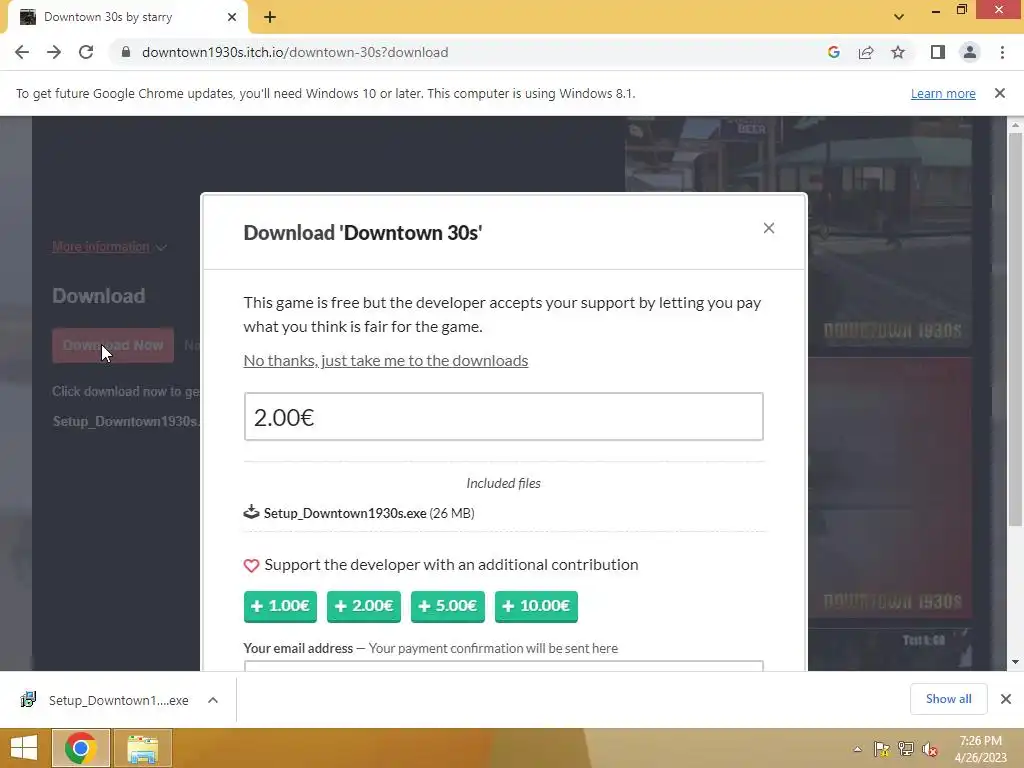
Task: Add 2.00€ contribution
Action: coord(364,607)
